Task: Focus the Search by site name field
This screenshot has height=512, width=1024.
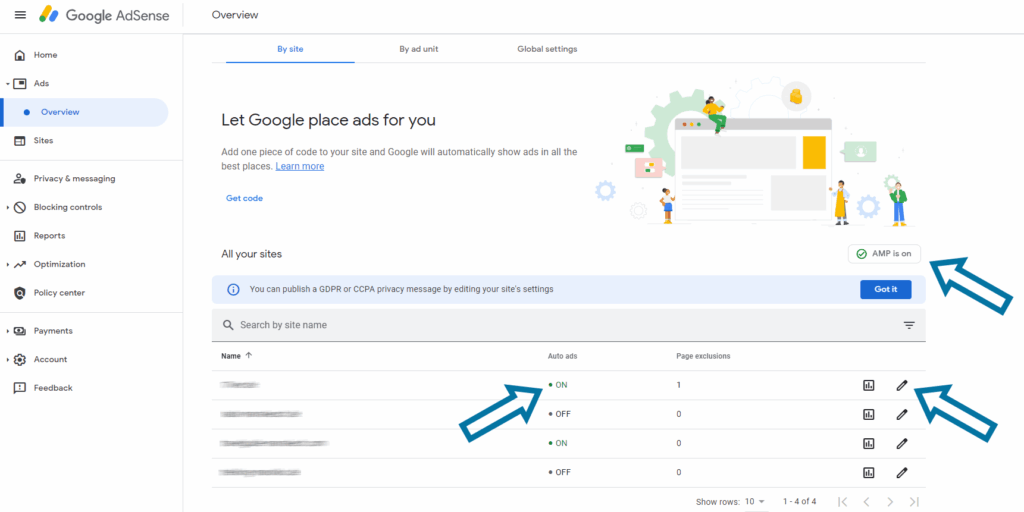Action: [568, 325]
